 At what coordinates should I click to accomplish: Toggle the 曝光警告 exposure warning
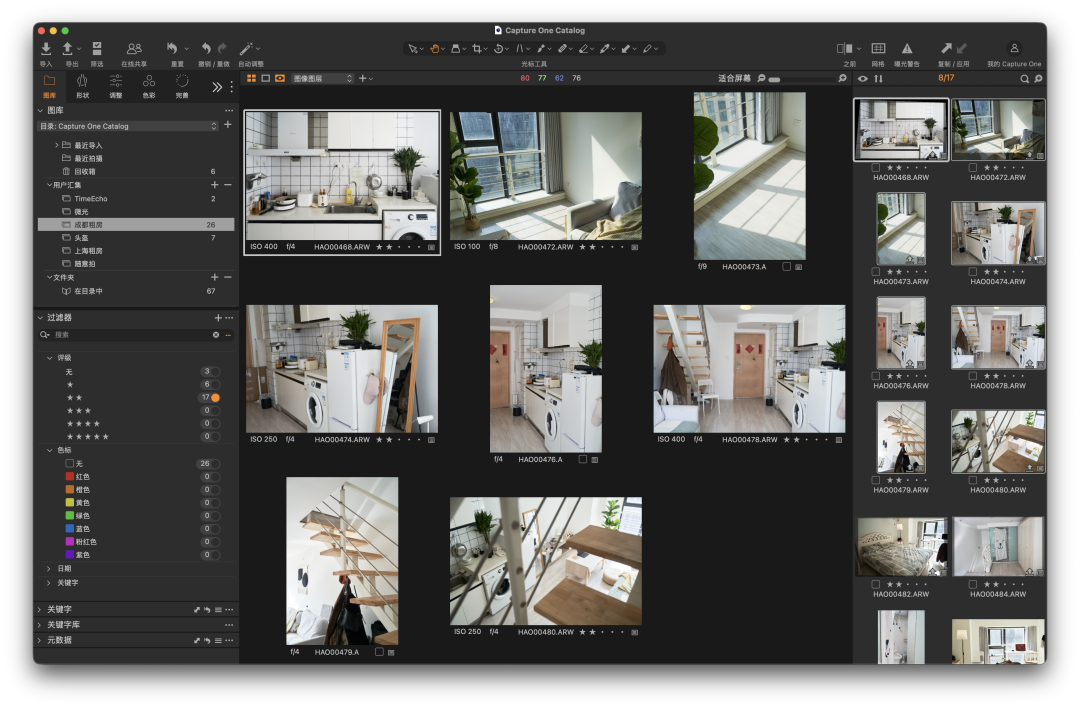coord(907,48)
